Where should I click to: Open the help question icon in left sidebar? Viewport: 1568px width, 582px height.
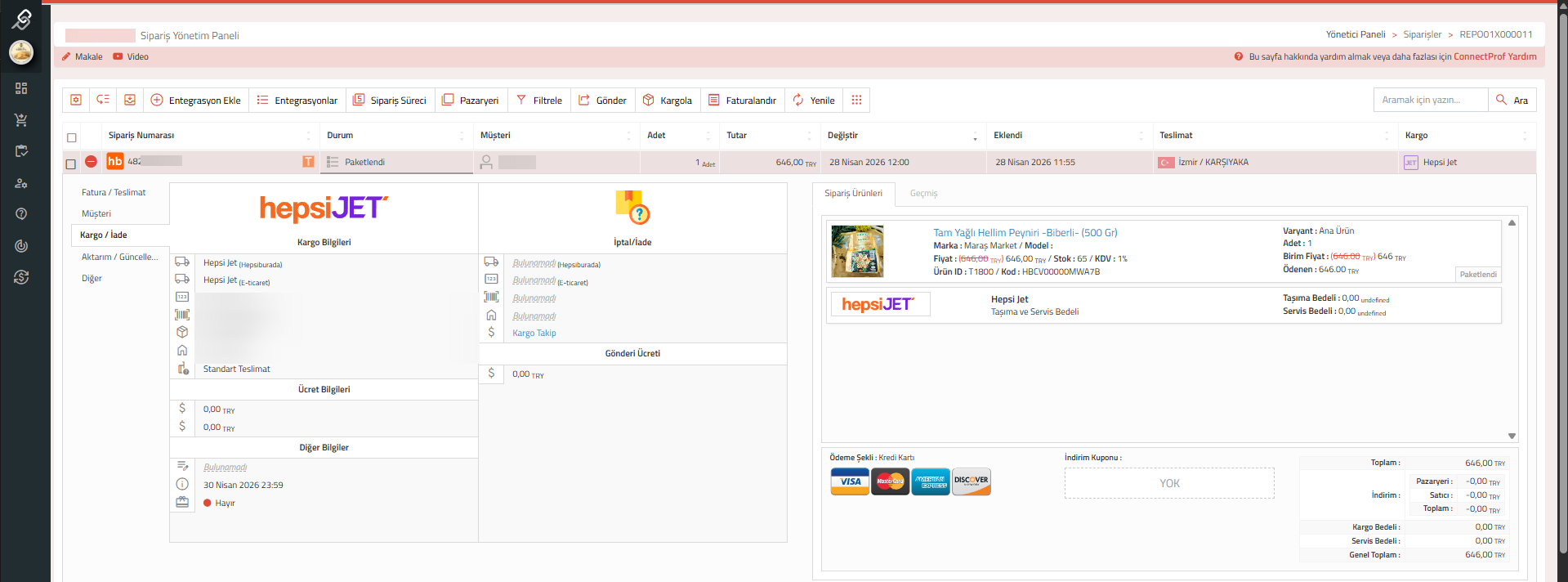[21, 214]
